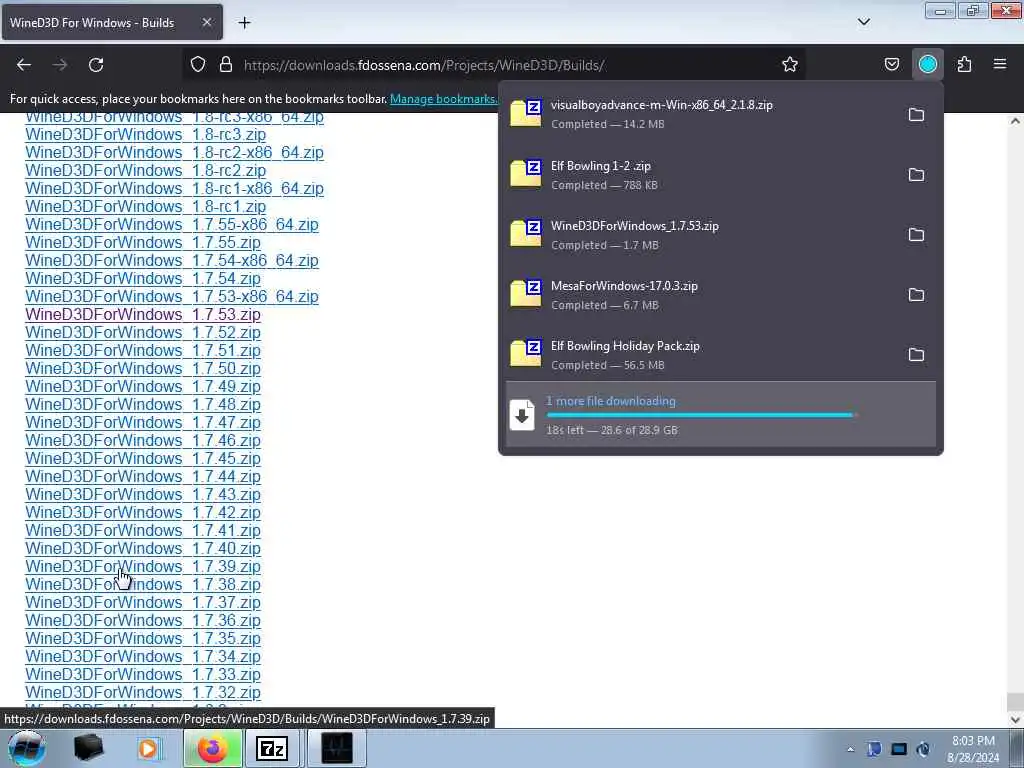Bookmark this page with the star
The height and width of the screenshot is (768, 1024).
pos(790,65)
